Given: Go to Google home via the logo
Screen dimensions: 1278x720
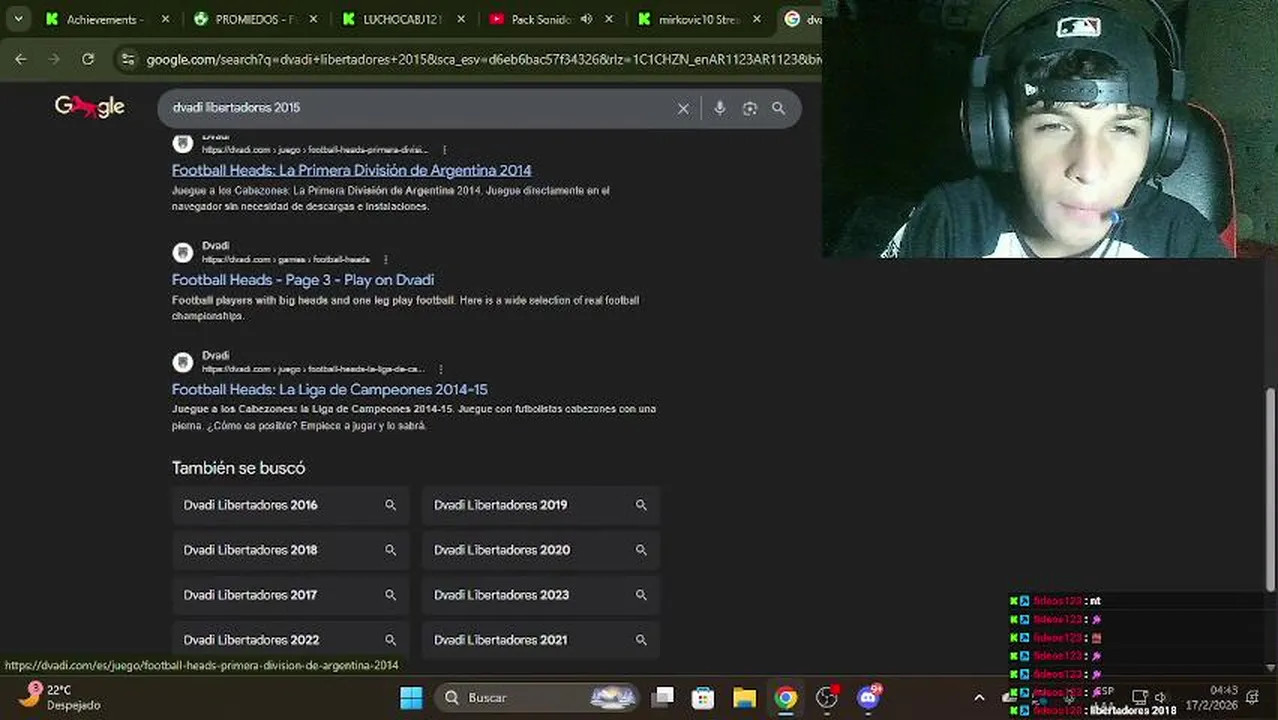Looking at the screenshot, I should click(90, 107).
